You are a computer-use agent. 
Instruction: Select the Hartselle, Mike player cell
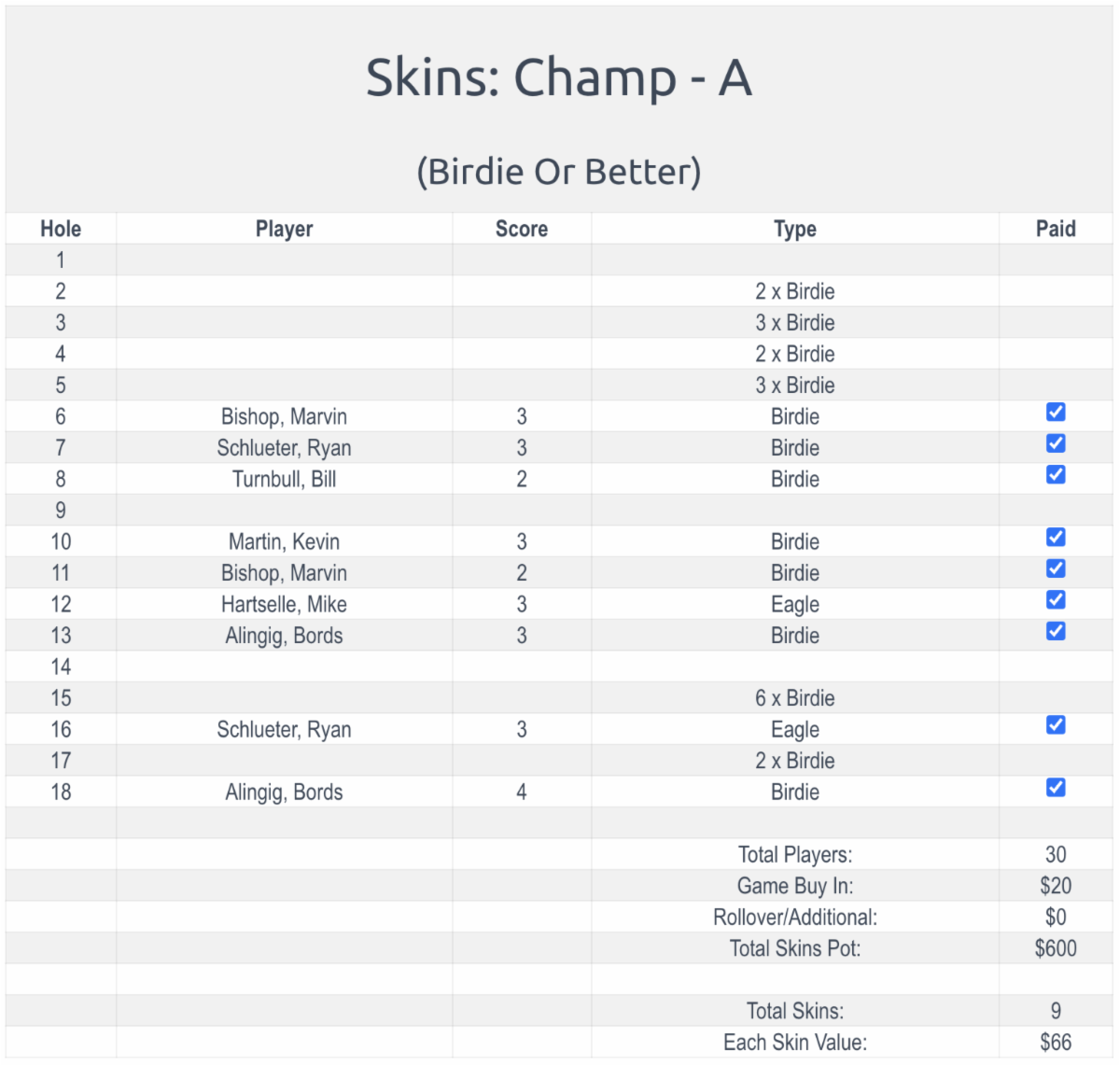[x=284, y=605]
